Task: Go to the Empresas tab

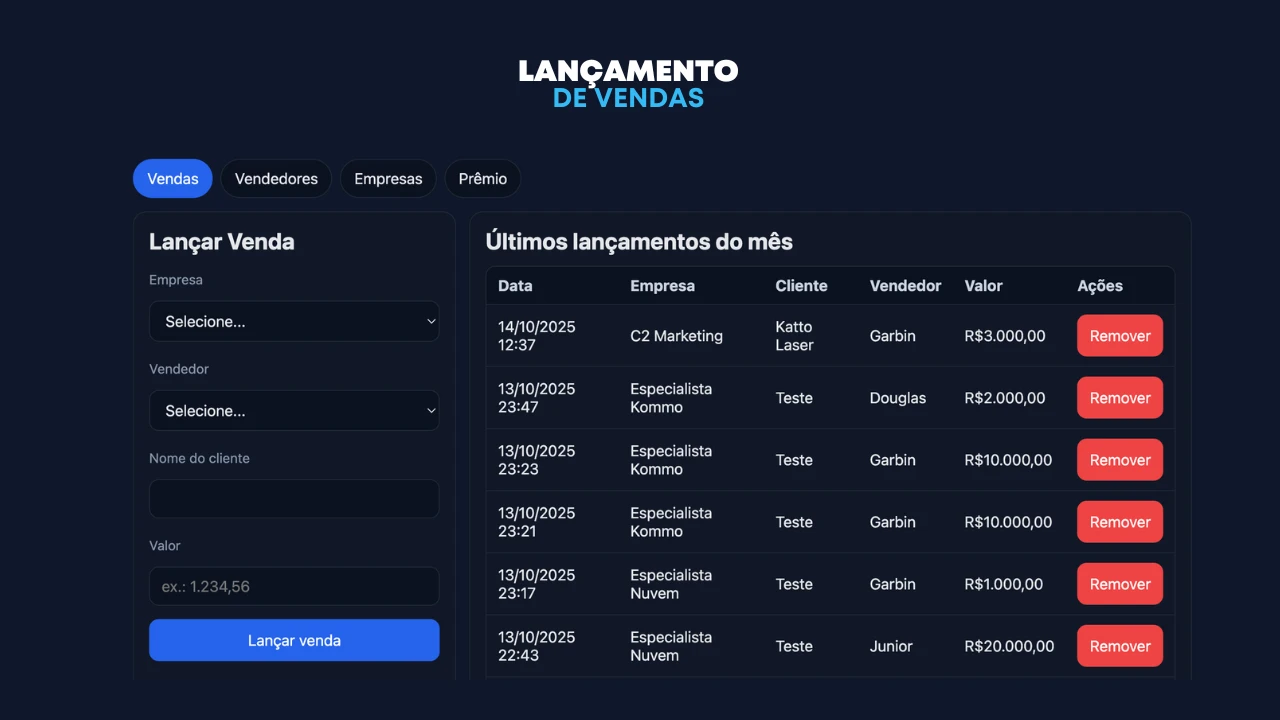Action: [x=388, y=179]
